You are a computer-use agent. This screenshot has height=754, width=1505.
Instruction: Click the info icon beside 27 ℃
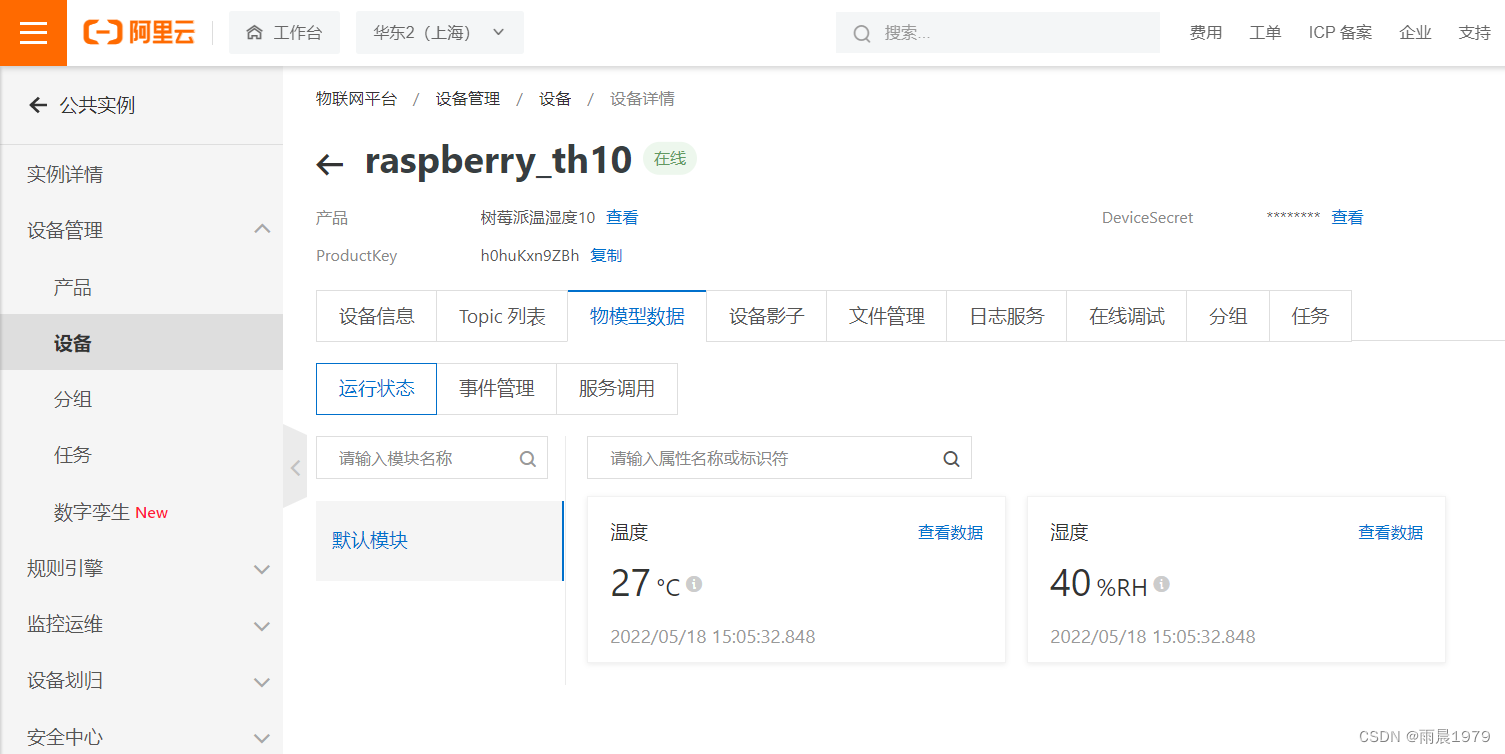(x=694, y=583)
